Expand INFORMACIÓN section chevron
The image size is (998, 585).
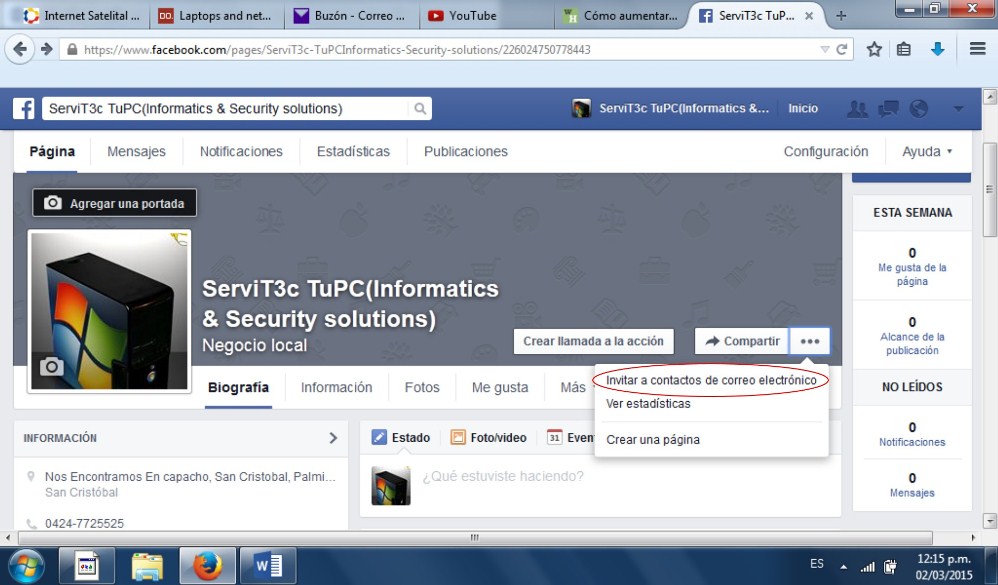click(333, 438)
